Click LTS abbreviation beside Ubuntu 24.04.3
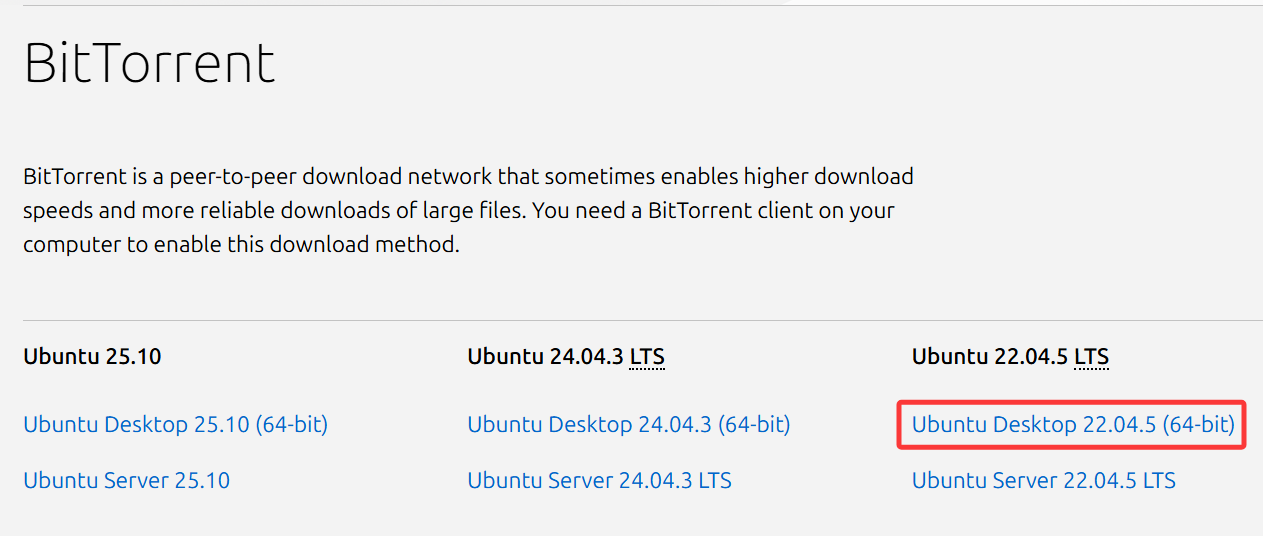The image size is (1263, 536). point(647,356)
